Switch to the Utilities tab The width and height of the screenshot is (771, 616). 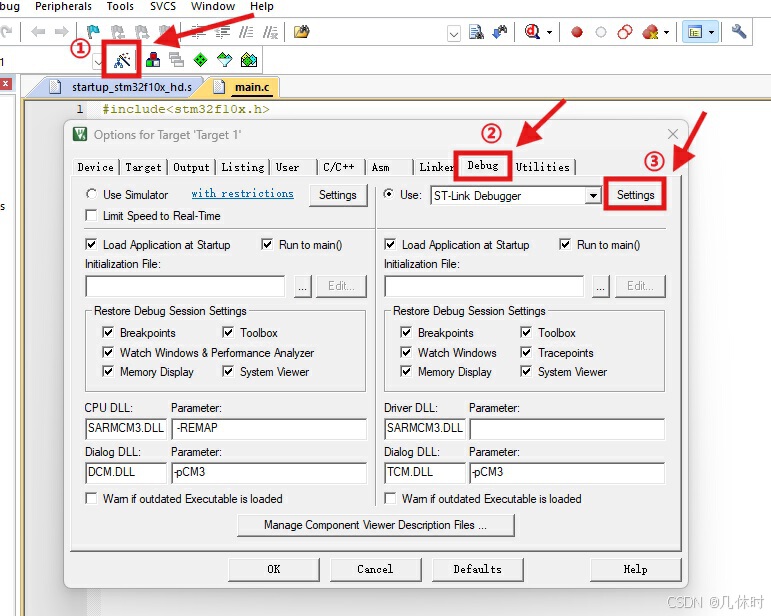[x=543, y=167]
